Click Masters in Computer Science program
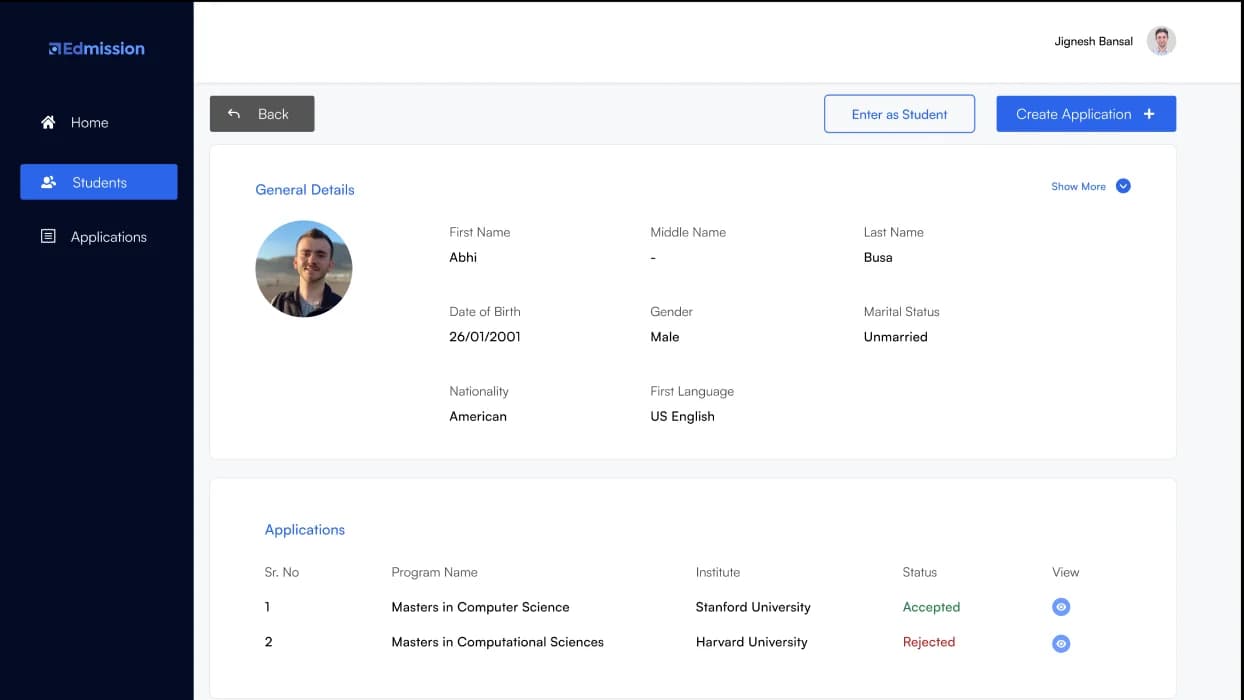The width and height of the screenshot is (1244, 700). click(480, 607)
